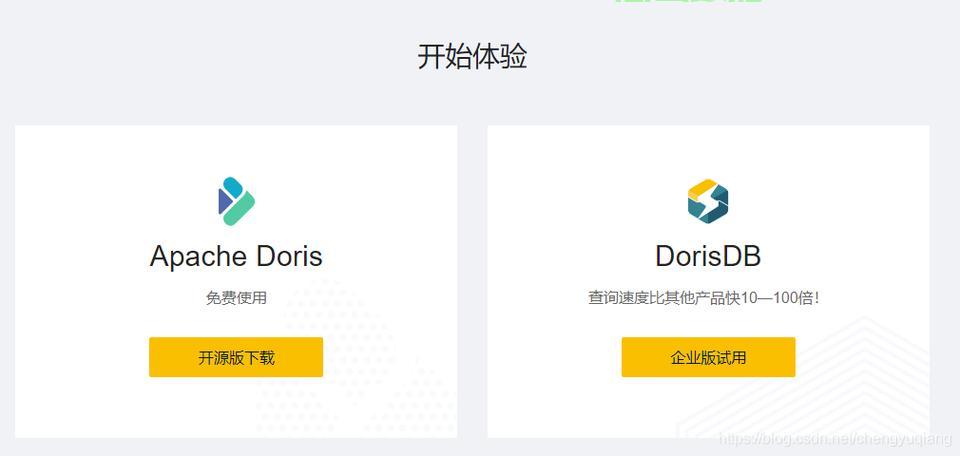Click the green pill shape in Doris logo

click(x=240, y=210)
